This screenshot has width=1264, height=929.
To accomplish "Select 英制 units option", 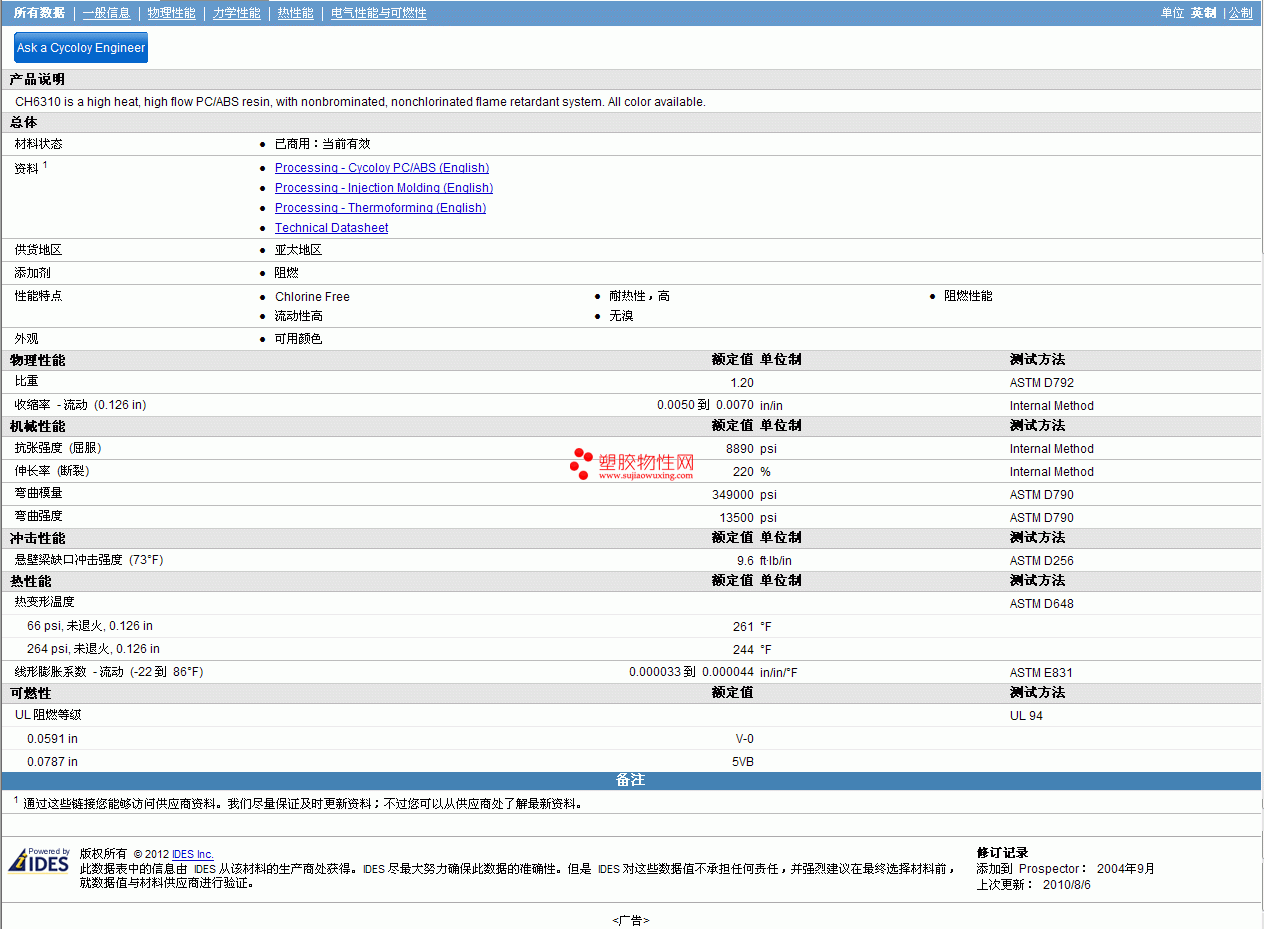I will (1203, 13).
